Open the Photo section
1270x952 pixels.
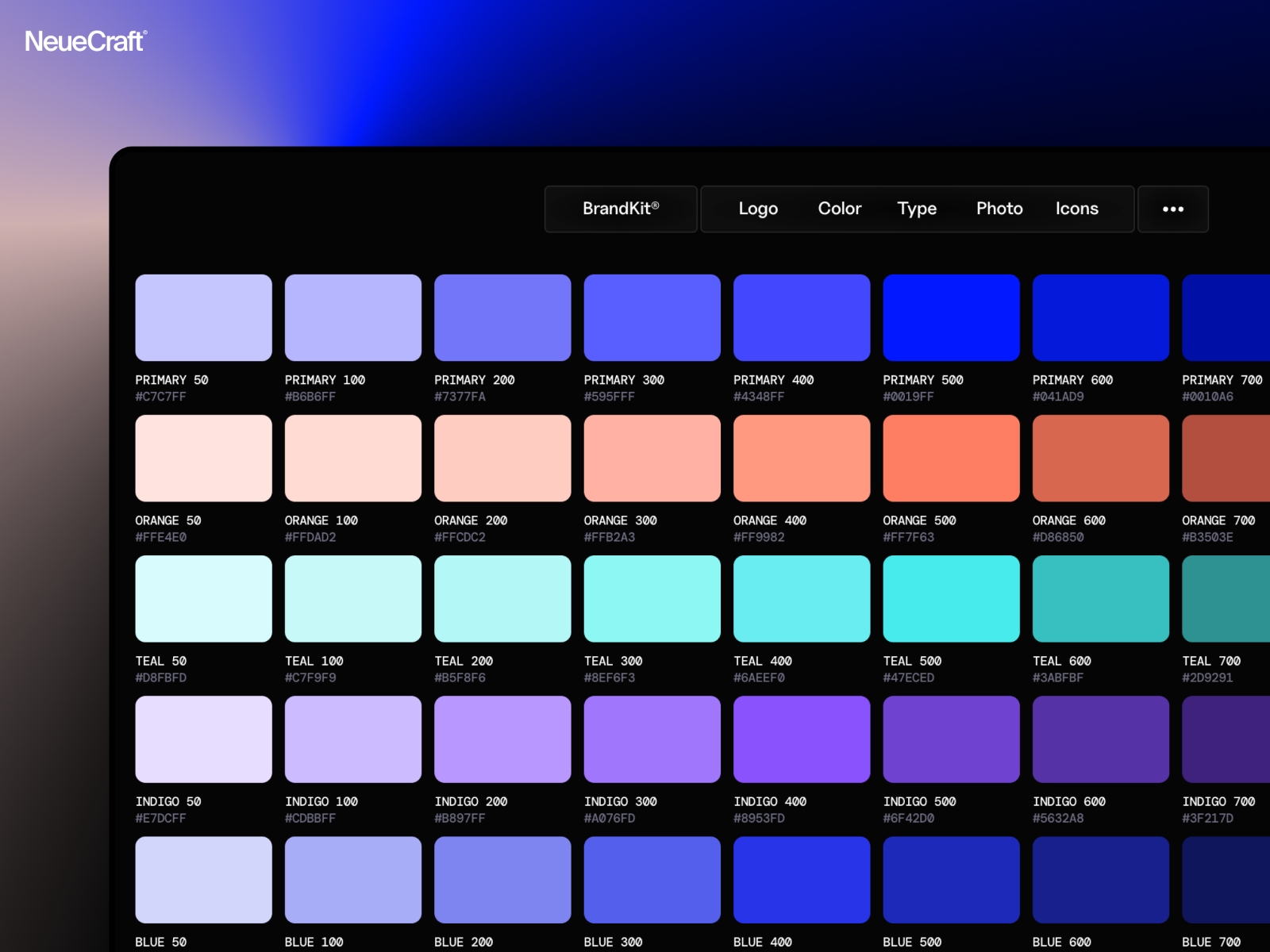pos(999,209)
